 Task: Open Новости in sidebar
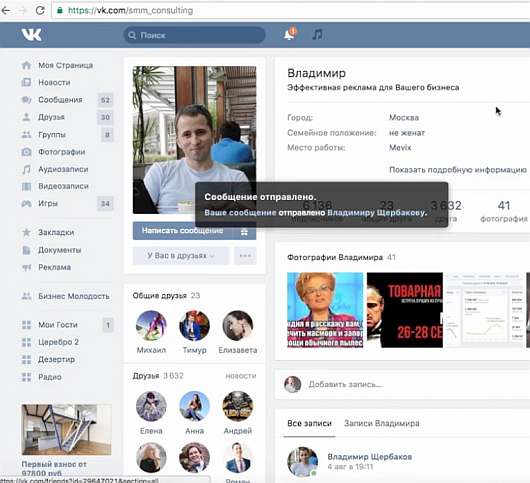tap(54, 82)
